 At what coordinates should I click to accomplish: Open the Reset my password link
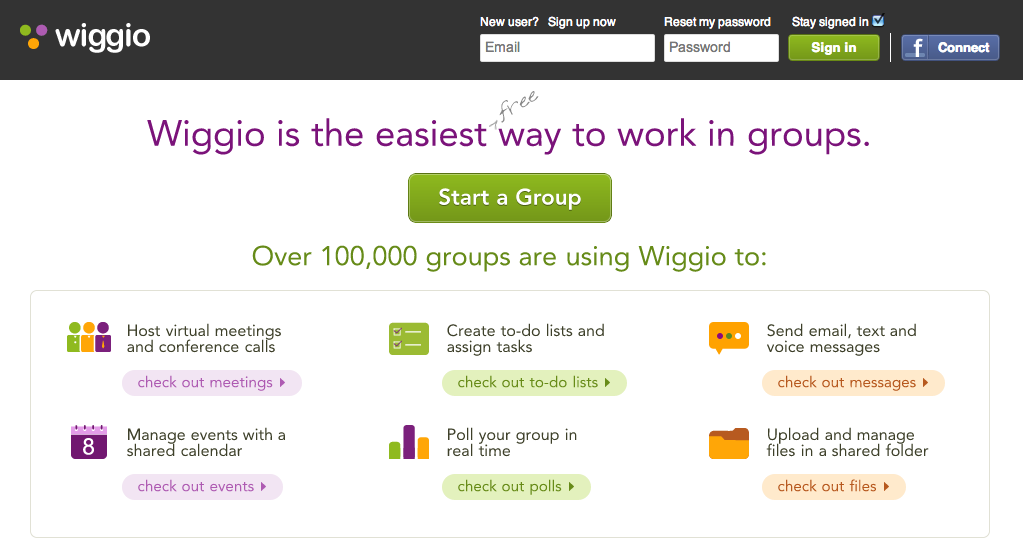tap(717, 22)
